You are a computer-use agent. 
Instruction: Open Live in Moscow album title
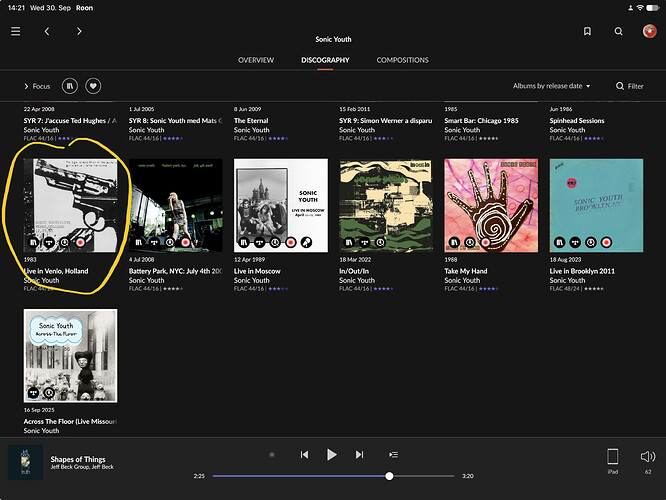(257, 271)
